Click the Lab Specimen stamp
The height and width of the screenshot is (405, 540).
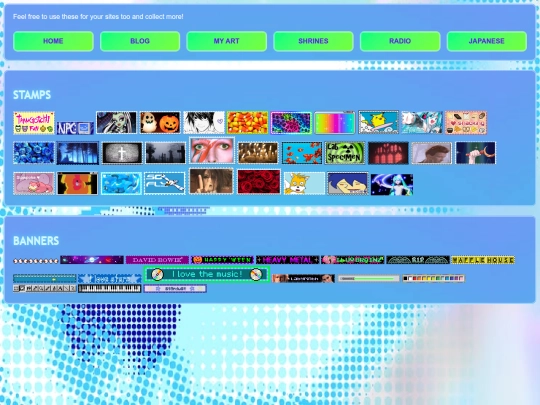[345, 153]
